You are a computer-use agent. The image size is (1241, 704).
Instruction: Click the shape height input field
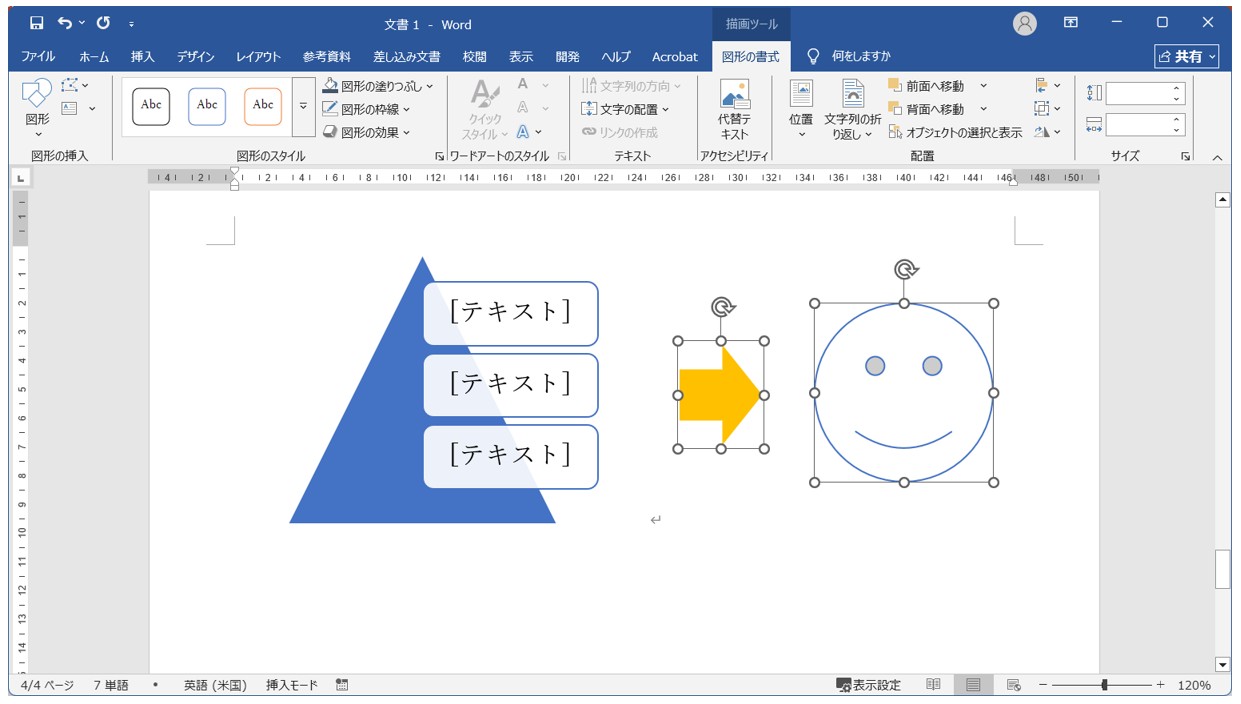tap(1138, 93)
